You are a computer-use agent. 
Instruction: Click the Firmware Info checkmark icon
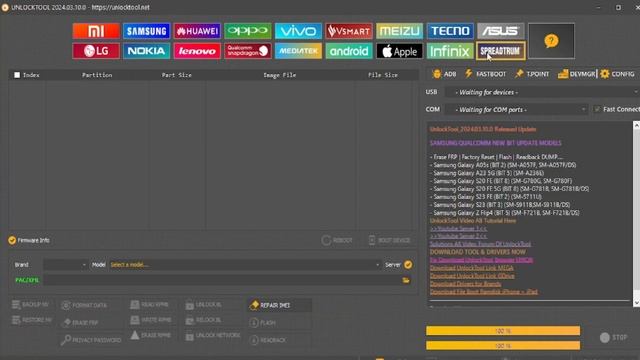pos(12,240)
